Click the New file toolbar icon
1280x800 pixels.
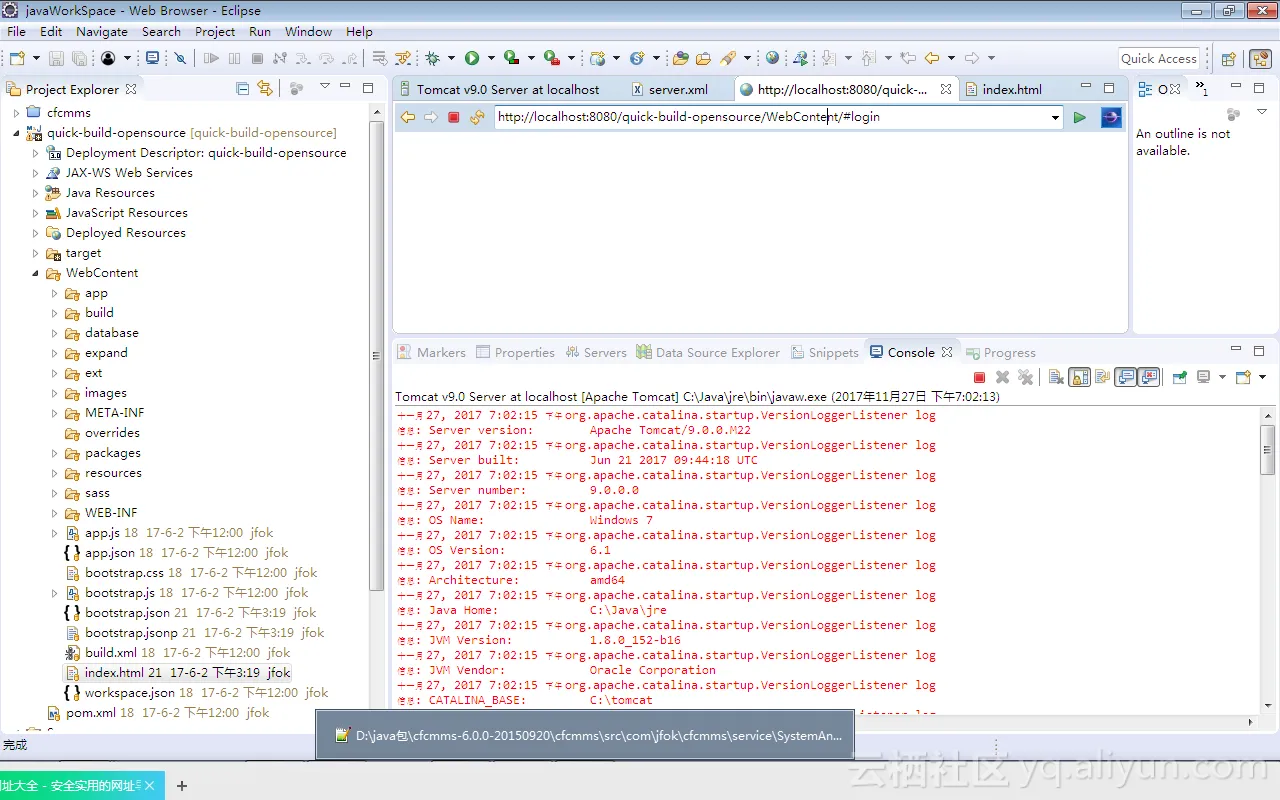coord(17,59)
